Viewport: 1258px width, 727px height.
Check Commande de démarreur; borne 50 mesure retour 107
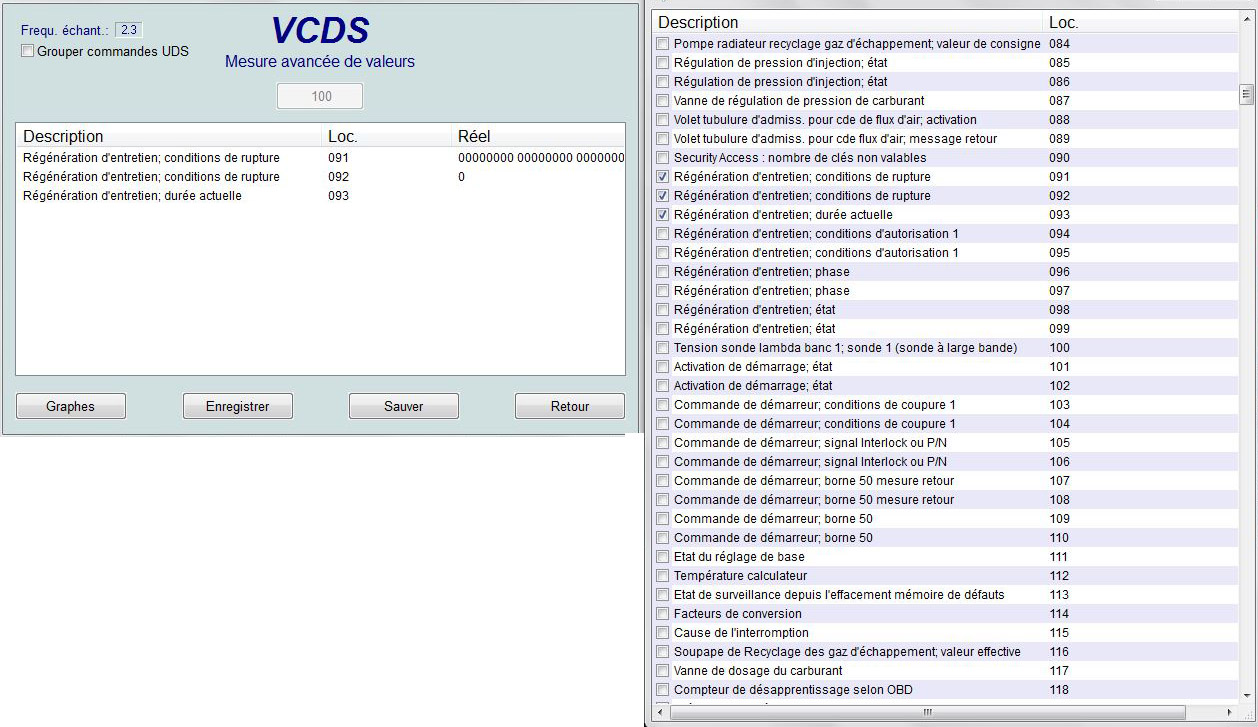click(x=662, y=481)
